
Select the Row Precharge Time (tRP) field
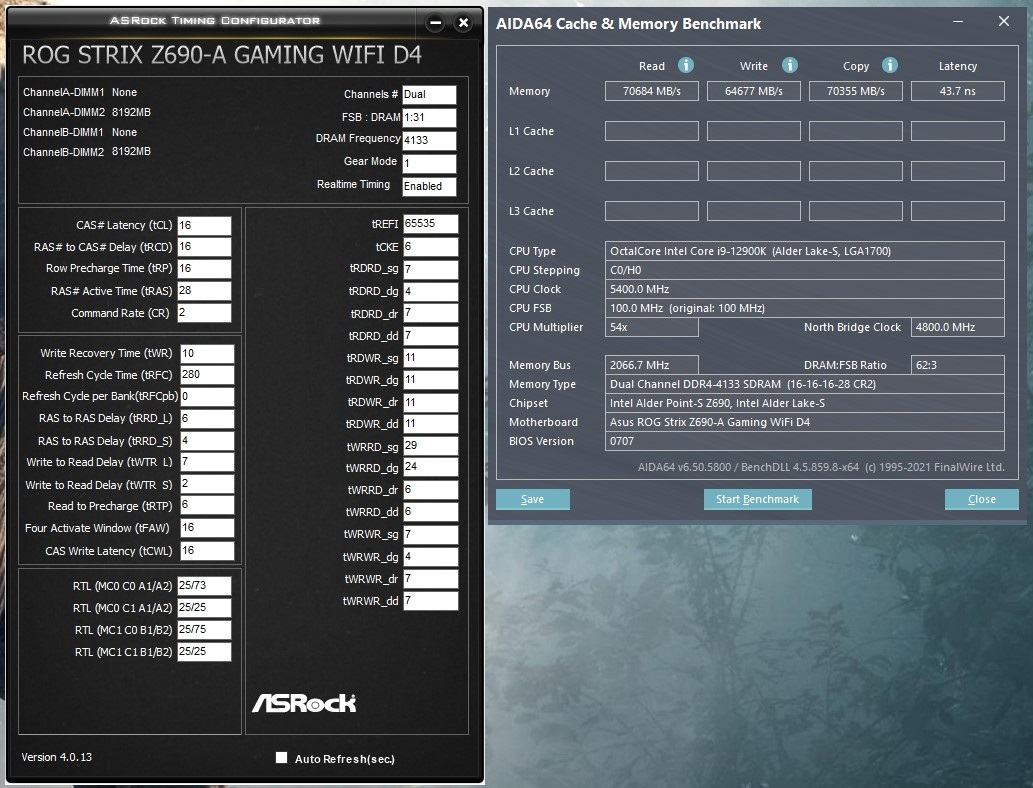pos(204,269)
